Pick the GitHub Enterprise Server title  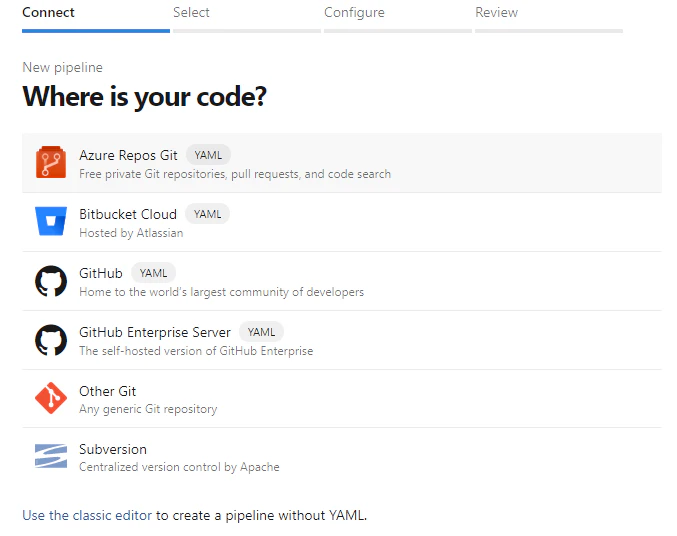155,332
